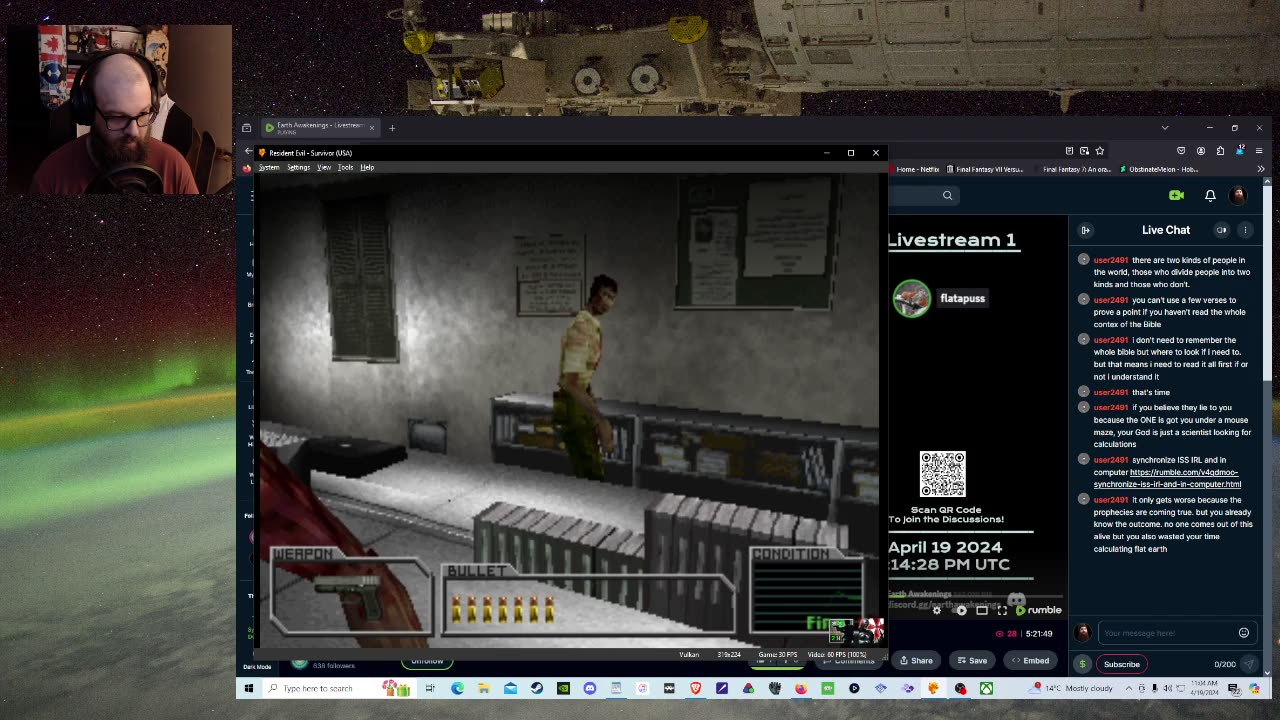
Task: Click the green dollar rant icon
Action: click(x=1082, y=664)
